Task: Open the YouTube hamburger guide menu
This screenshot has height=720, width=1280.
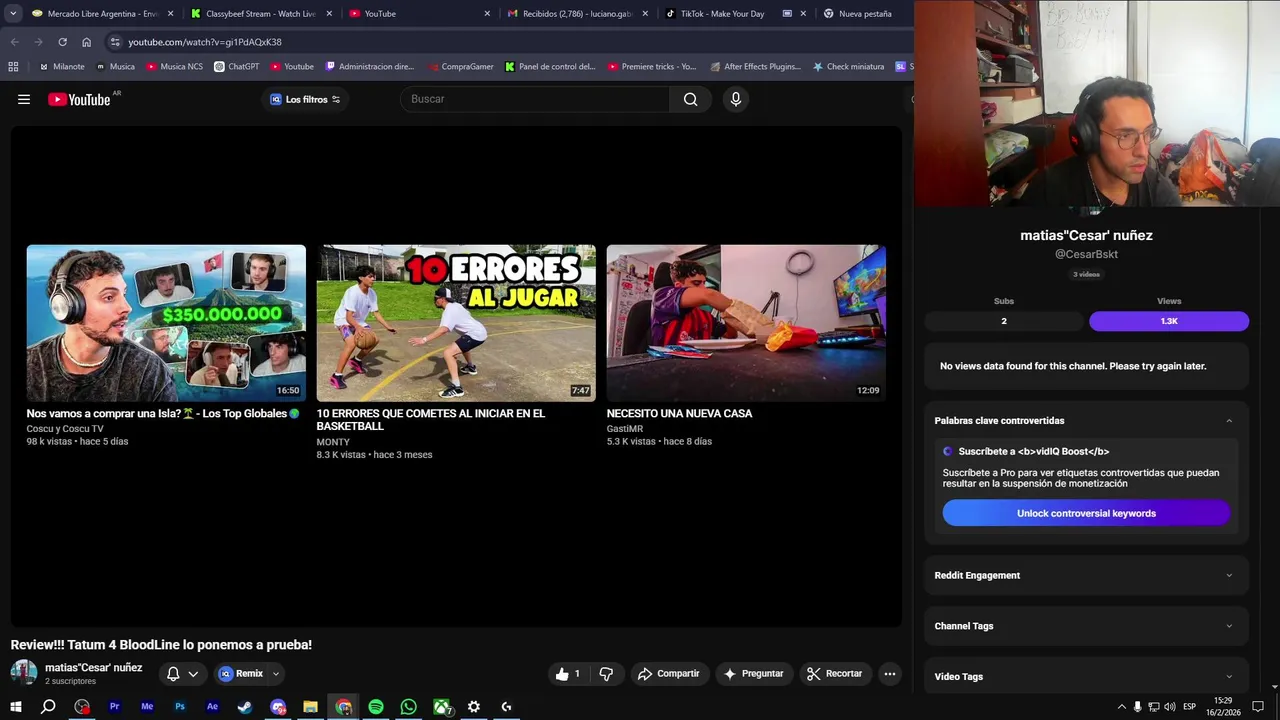Action: 24,99
